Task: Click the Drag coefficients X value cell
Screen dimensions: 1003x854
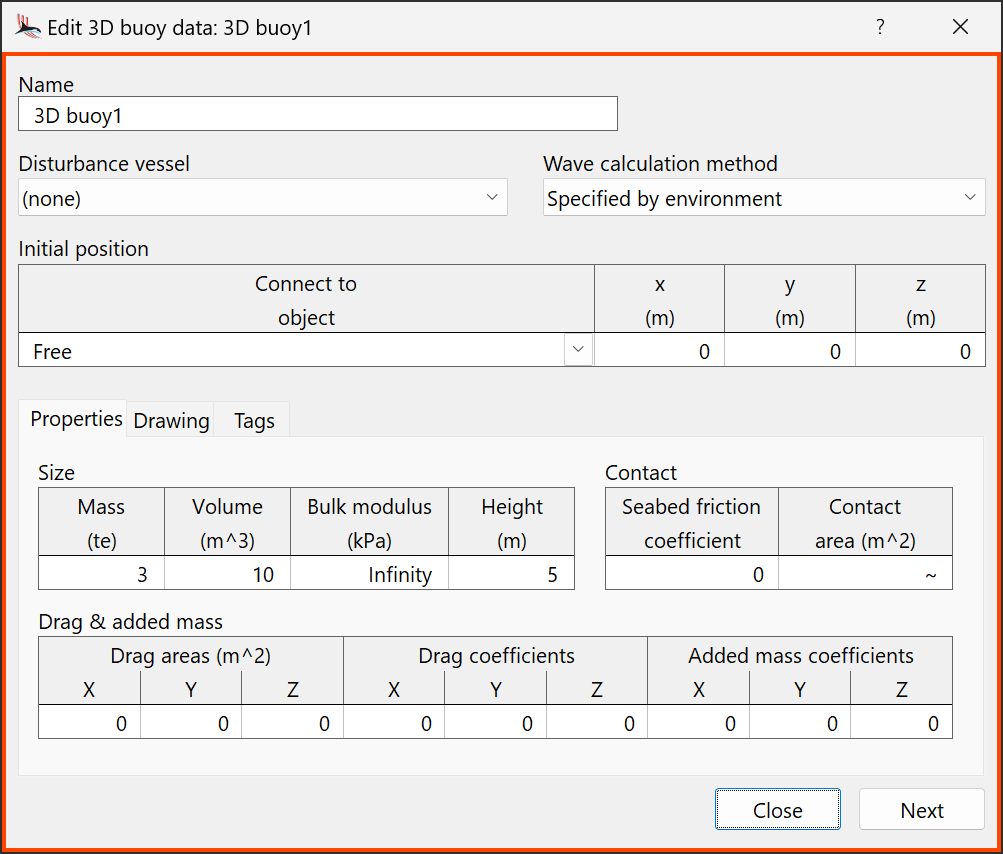Action: (394, 723)
